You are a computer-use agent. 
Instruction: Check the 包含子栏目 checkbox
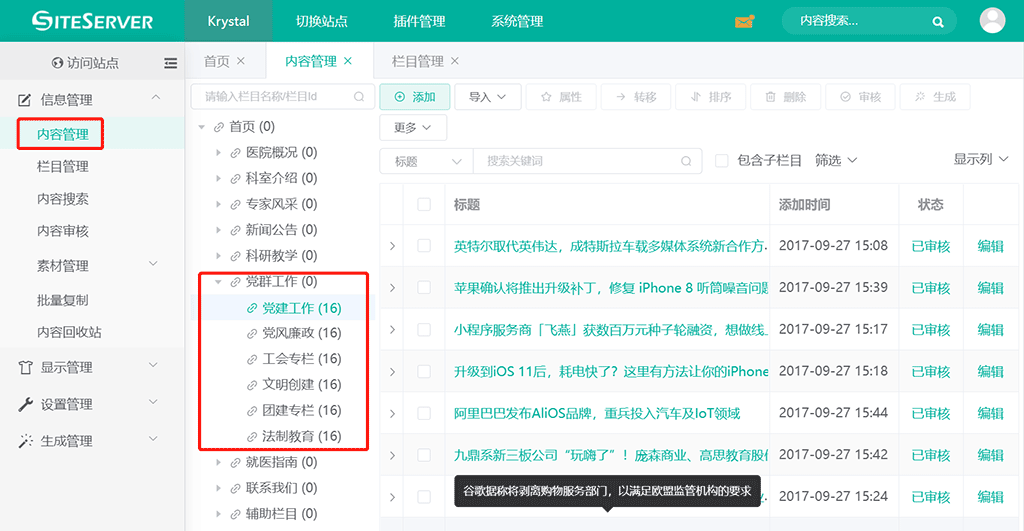click(x=721, y=161)
